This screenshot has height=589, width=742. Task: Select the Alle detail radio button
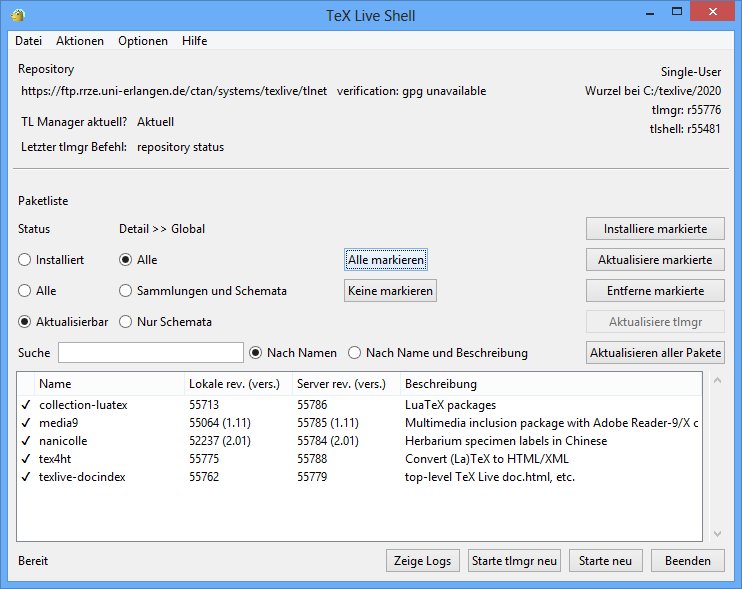[125, 260]
